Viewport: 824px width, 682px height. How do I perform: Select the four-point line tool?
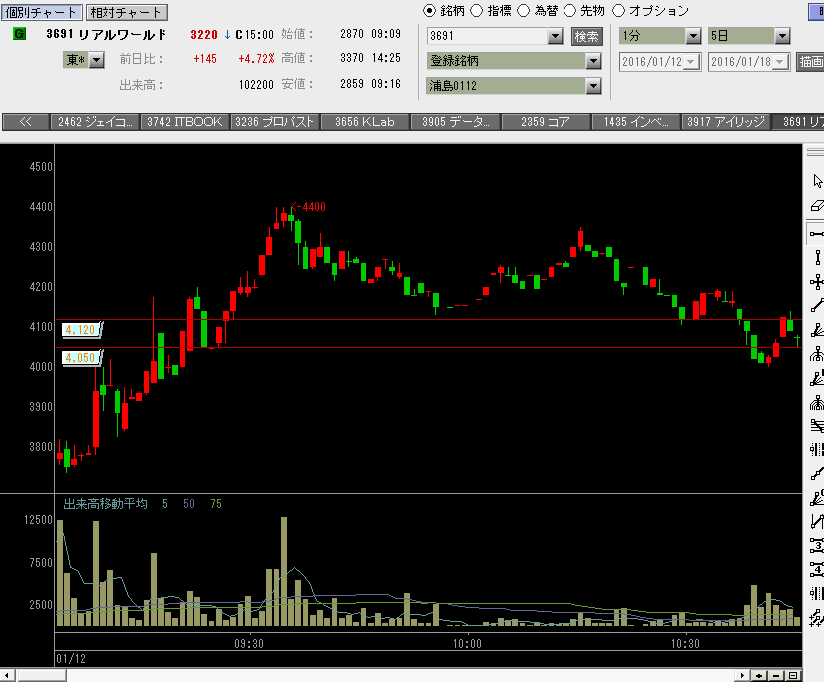(x=817, y=570)
